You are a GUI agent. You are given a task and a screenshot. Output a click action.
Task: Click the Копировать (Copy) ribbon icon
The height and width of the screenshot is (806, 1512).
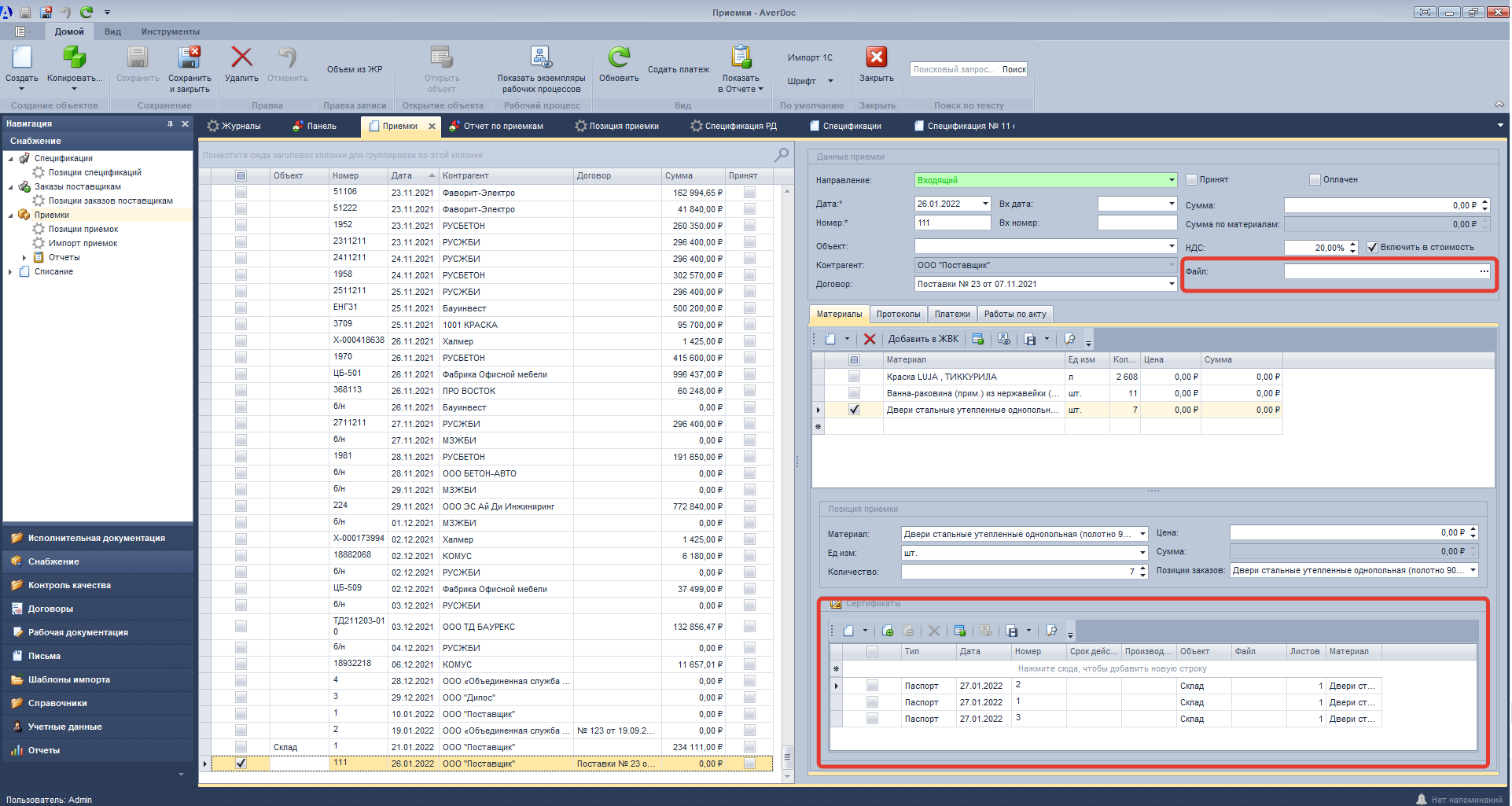tap(74, 58)
